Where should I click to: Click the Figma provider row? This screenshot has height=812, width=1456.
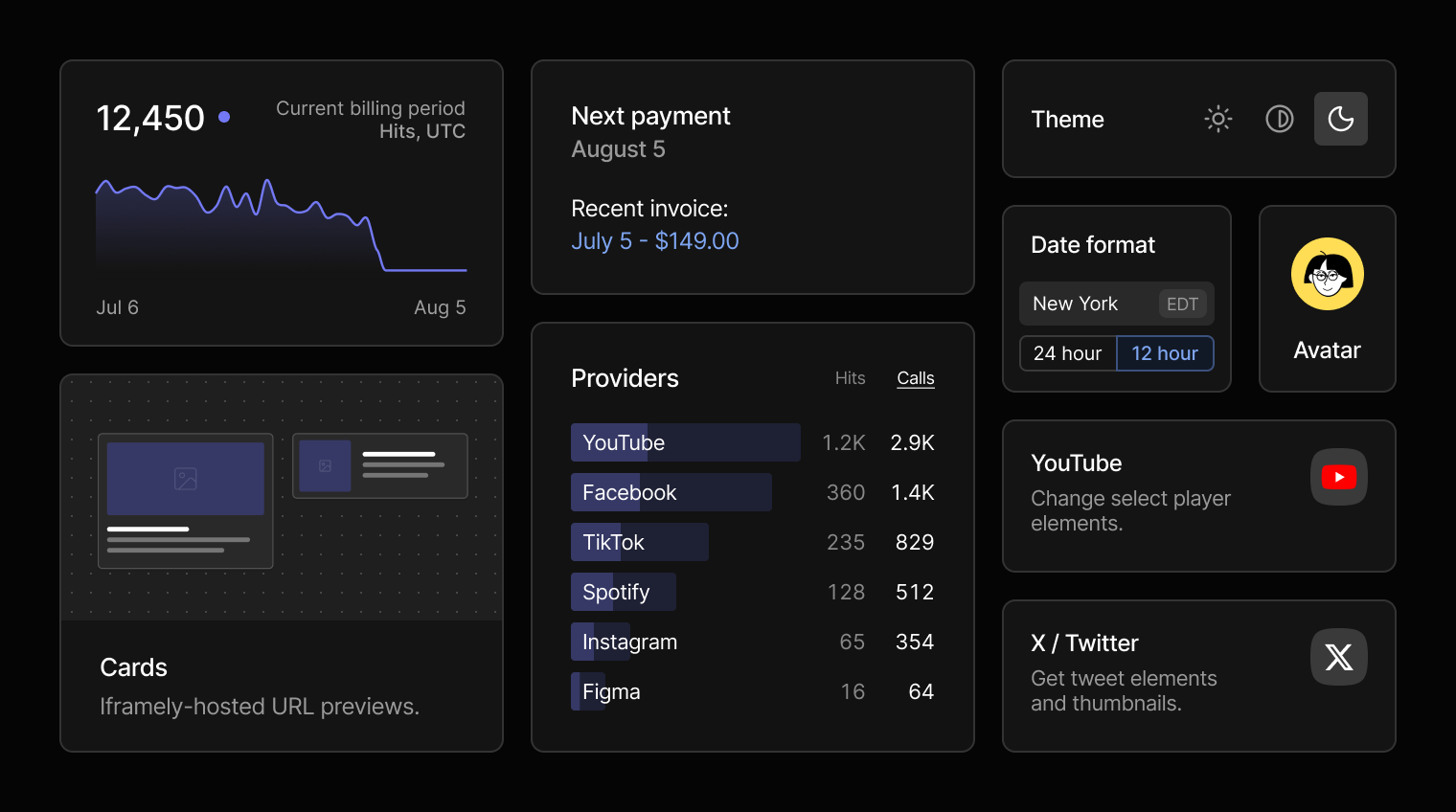tap(753, 691)
